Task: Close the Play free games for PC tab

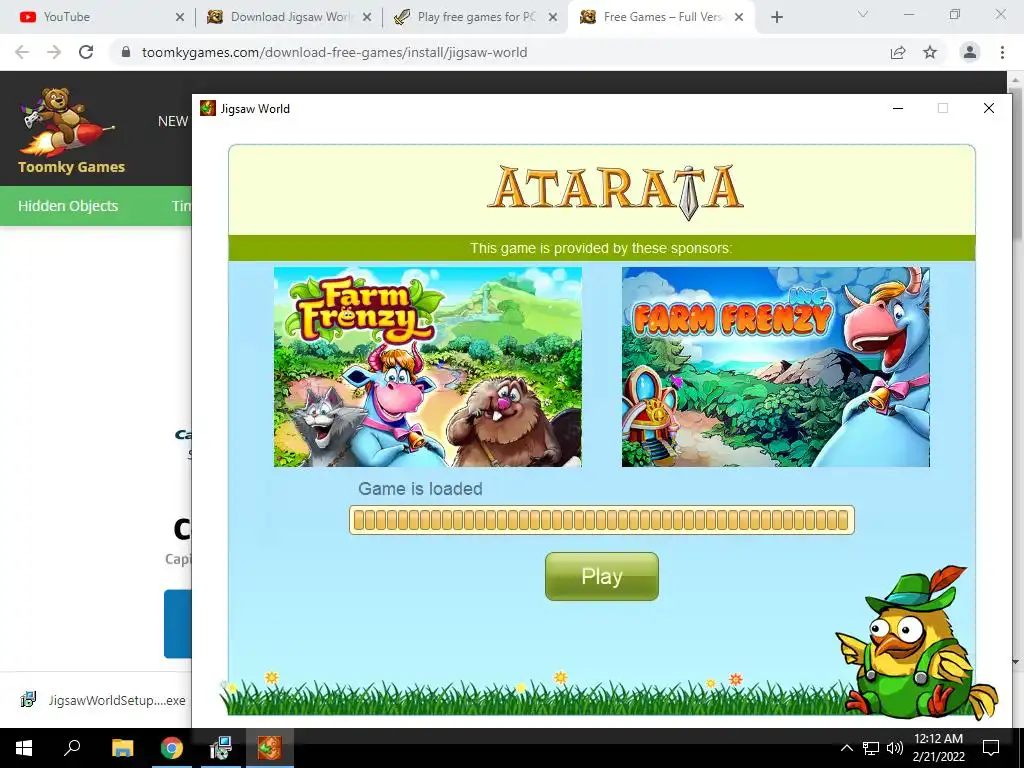Action: click(x=552, y=17)
